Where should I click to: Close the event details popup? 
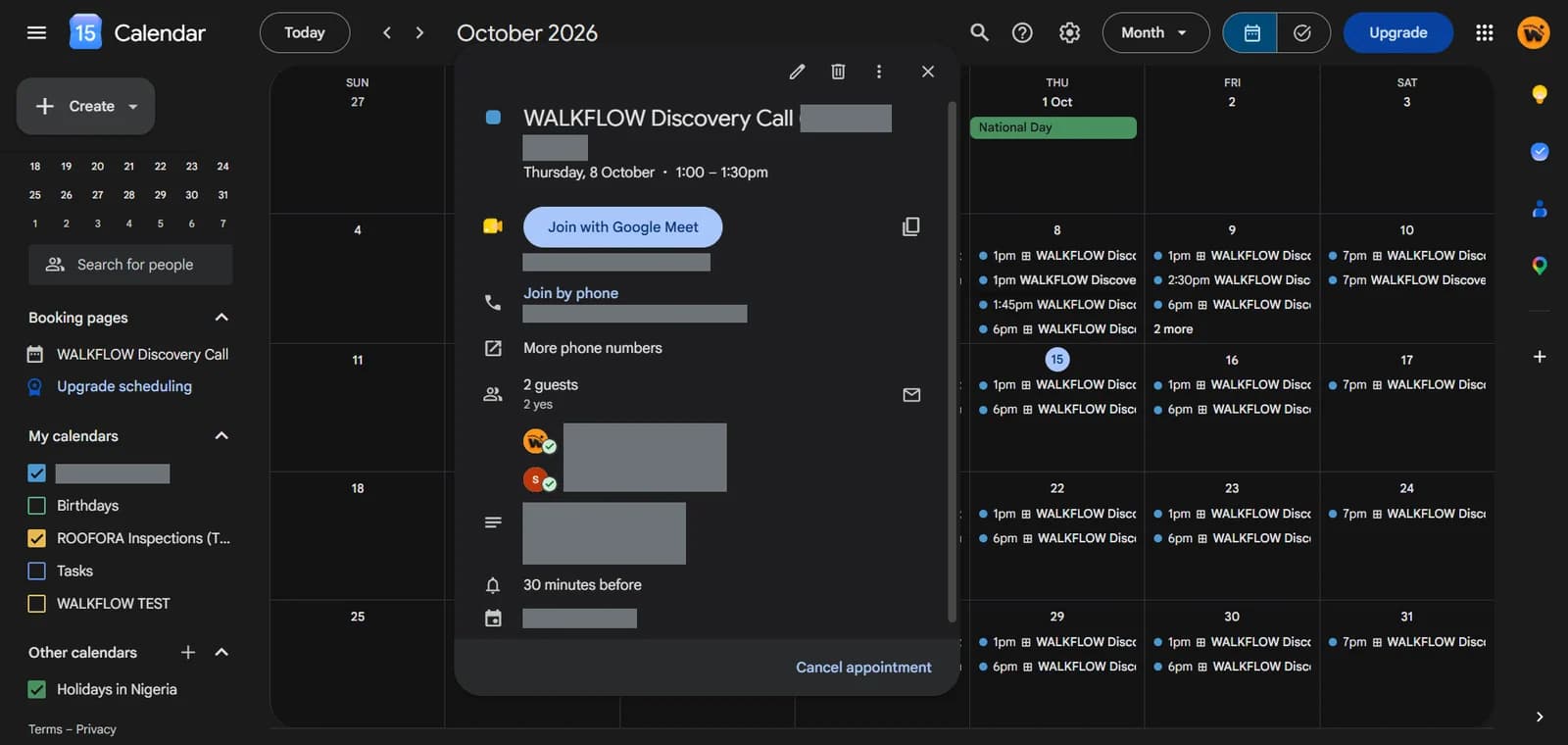click(928, 72)
